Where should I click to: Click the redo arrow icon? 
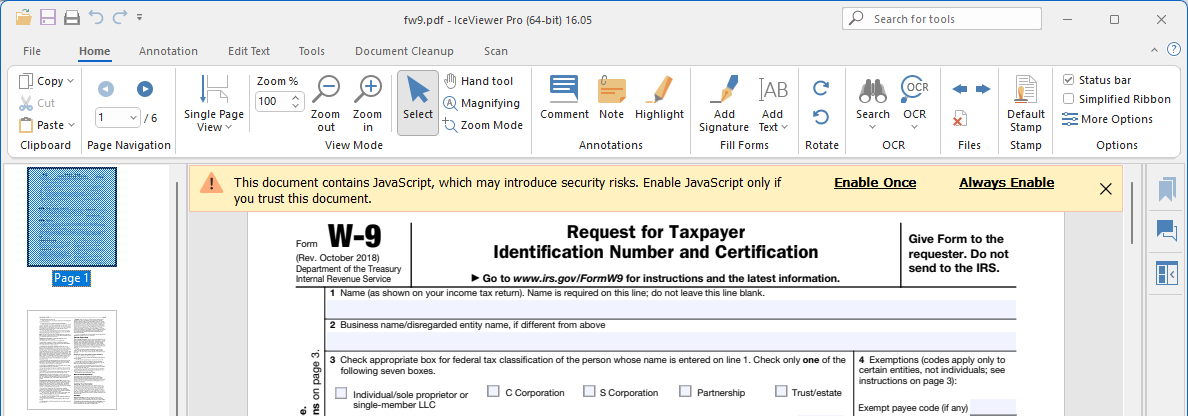pos(119,17)
